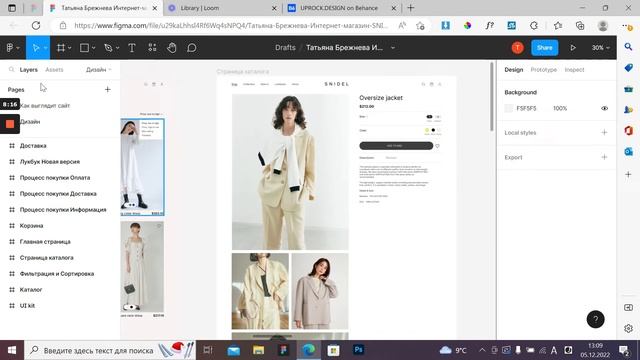Add a new page with plus

point(107,89)
